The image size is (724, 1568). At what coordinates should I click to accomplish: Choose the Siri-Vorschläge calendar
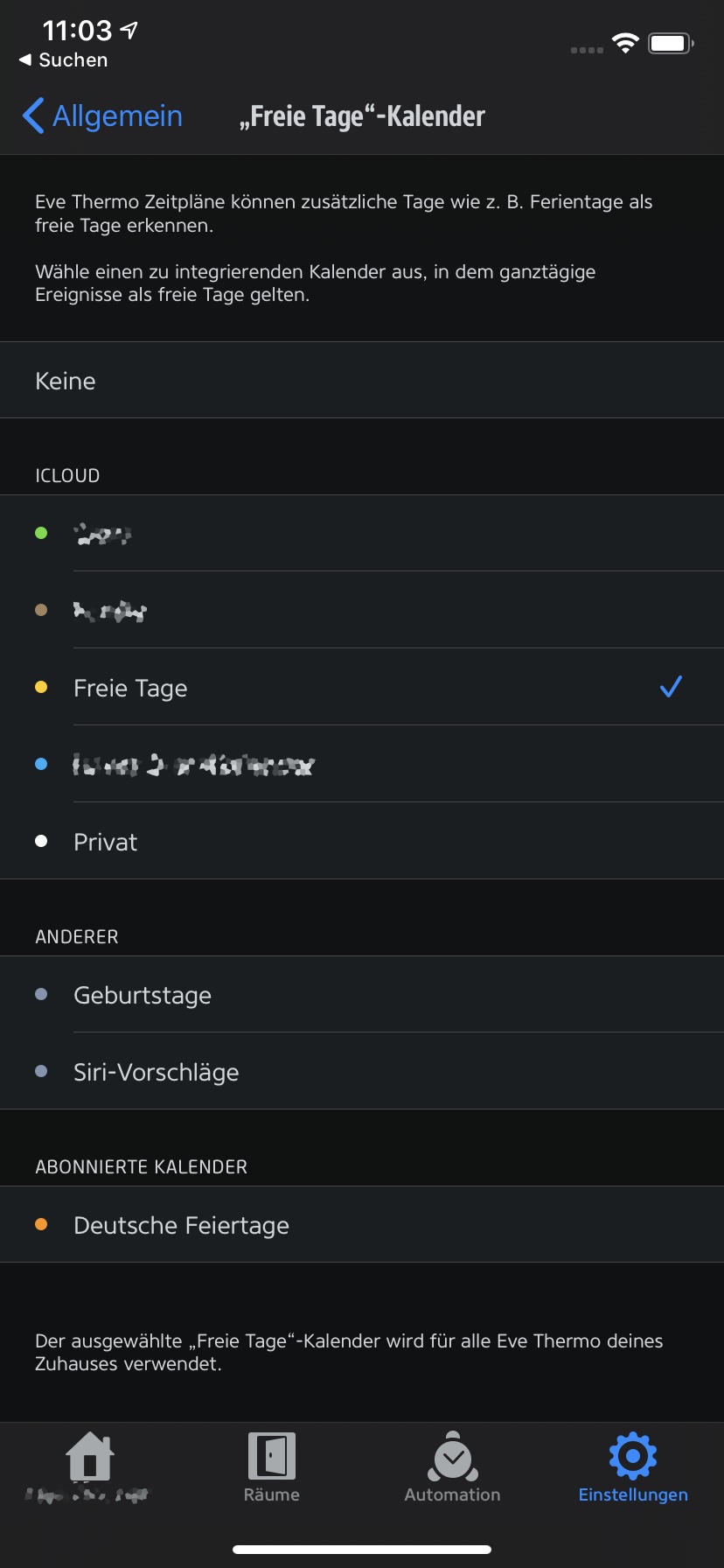(362, 1071)
